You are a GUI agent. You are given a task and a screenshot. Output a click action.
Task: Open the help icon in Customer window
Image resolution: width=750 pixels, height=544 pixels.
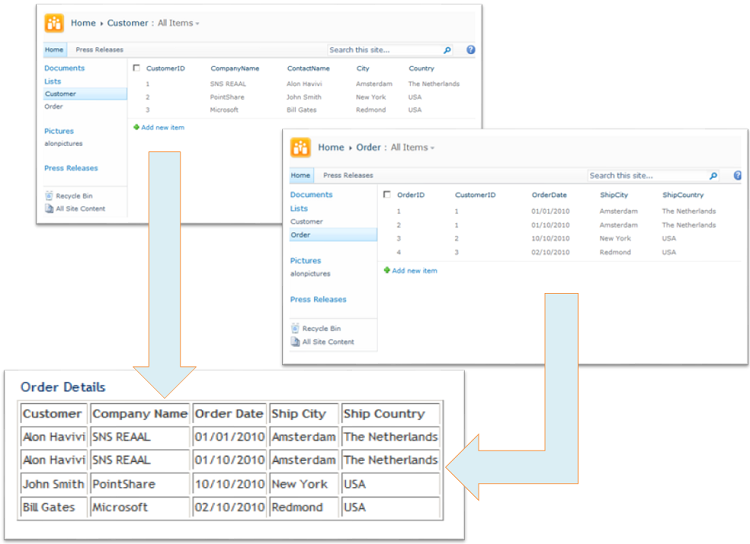click(471, 50)
